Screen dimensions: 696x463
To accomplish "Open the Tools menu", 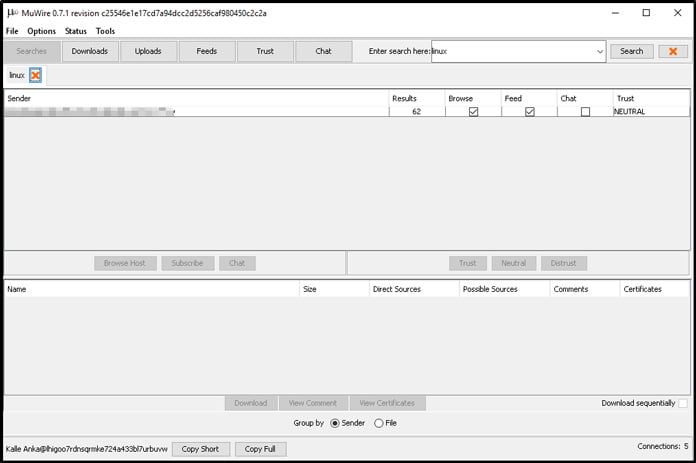I will point(105,31).
